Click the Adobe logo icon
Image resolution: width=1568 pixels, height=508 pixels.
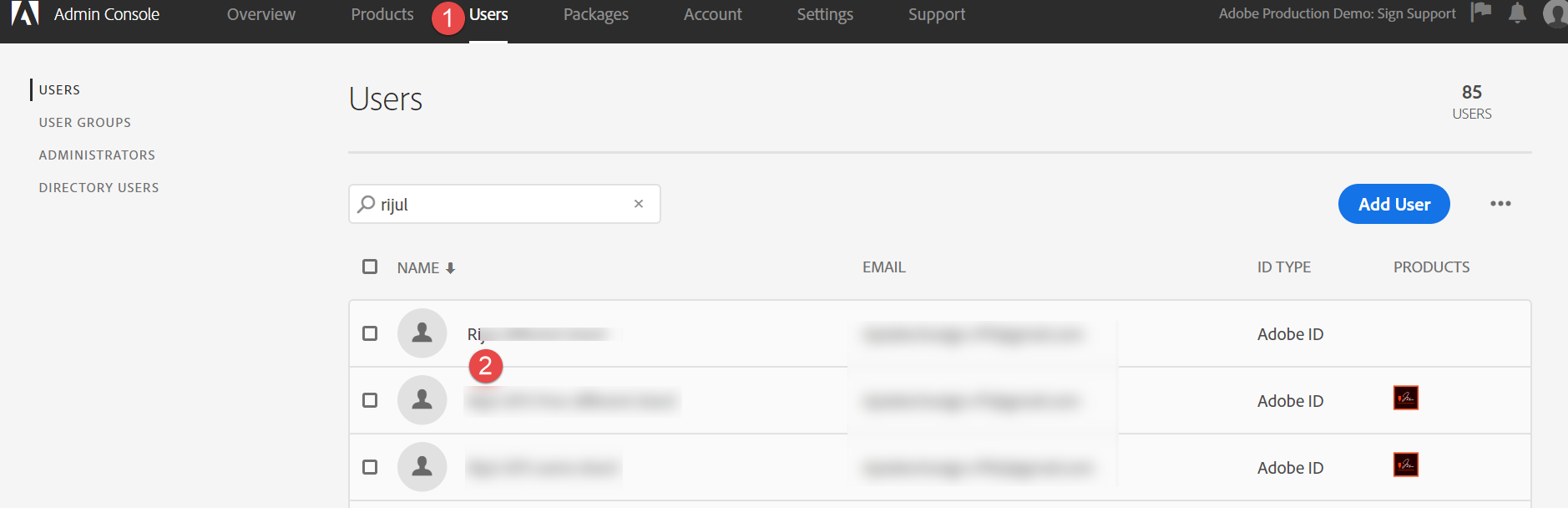pyautogui.click(x=25, y=13)
